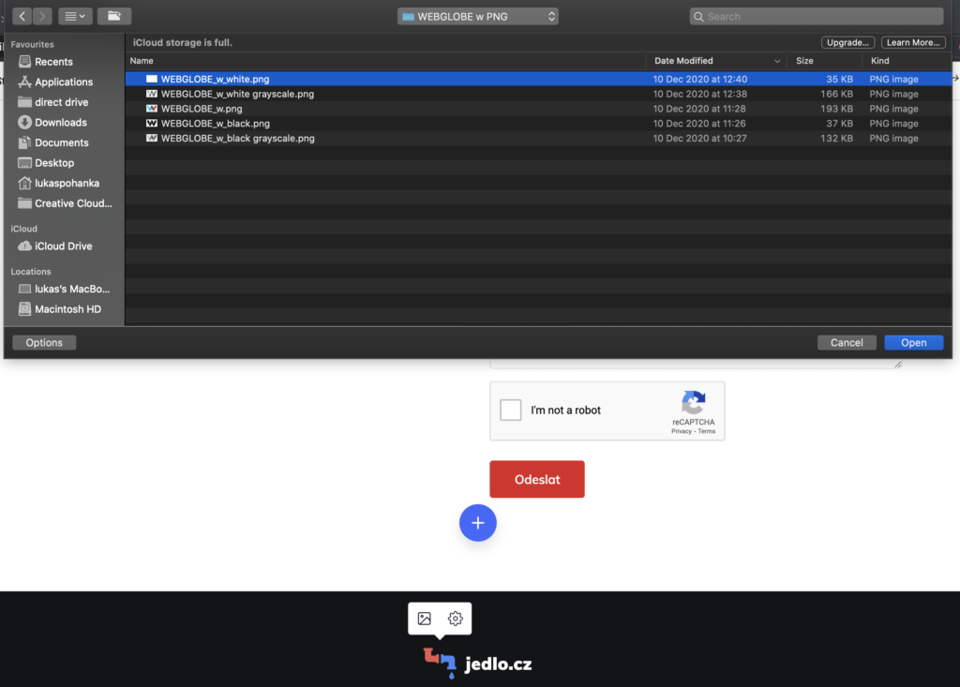Select WEBGLOBE_w_black grayscale.png file
Image resolution: width=960 pixels, height=687 pixels.
(539, 138)
